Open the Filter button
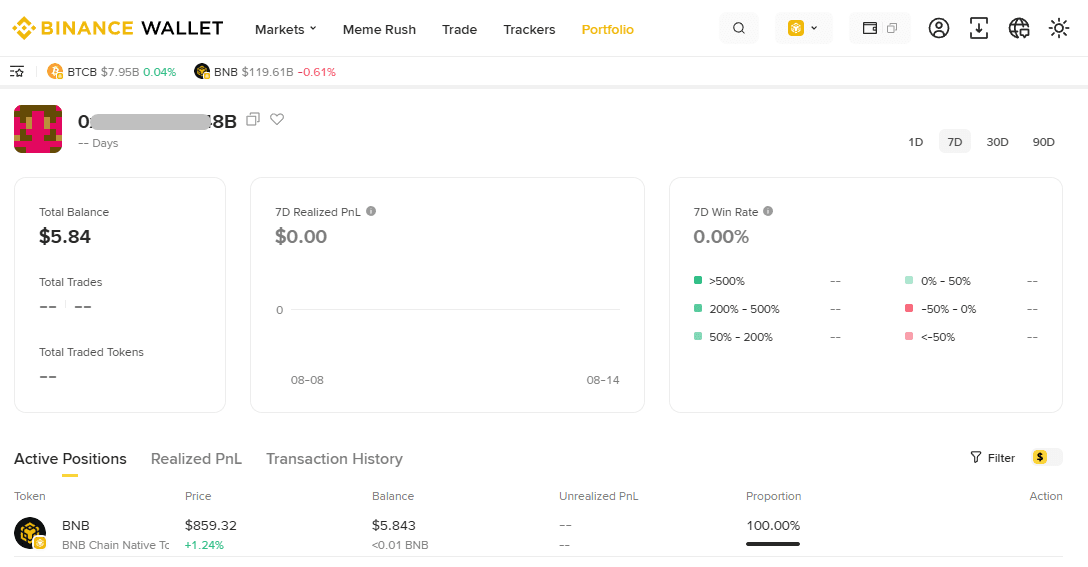 coord(993,457)
